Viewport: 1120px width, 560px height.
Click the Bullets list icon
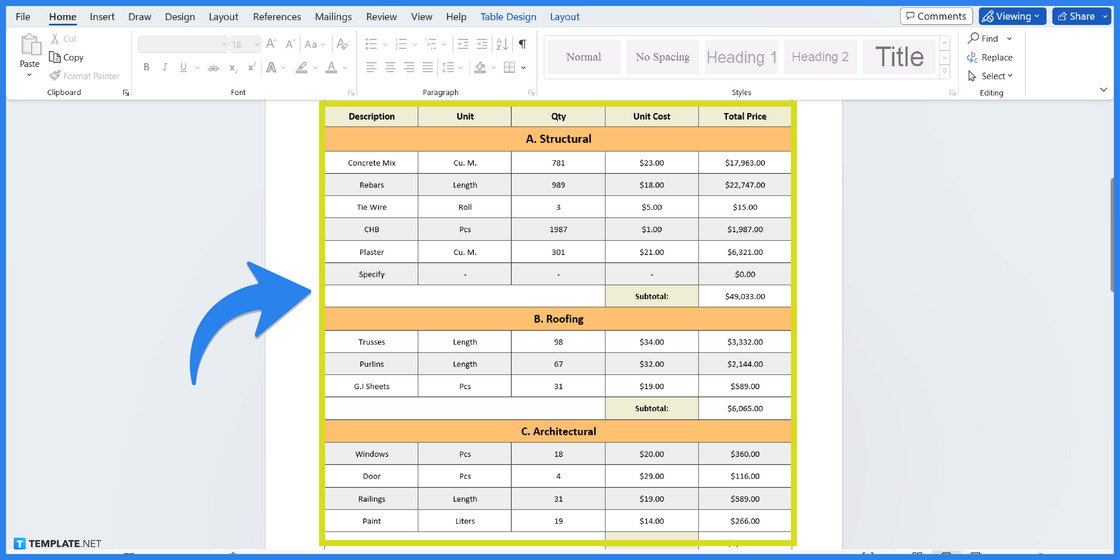(371, 44)
